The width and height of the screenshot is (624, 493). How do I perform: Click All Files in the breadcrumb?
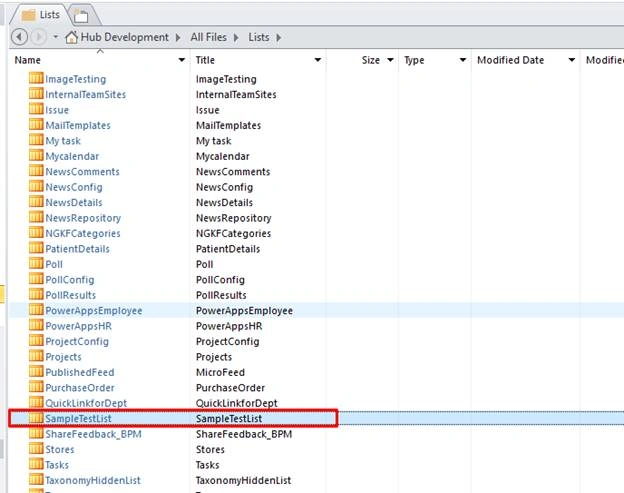click(208, 37)
